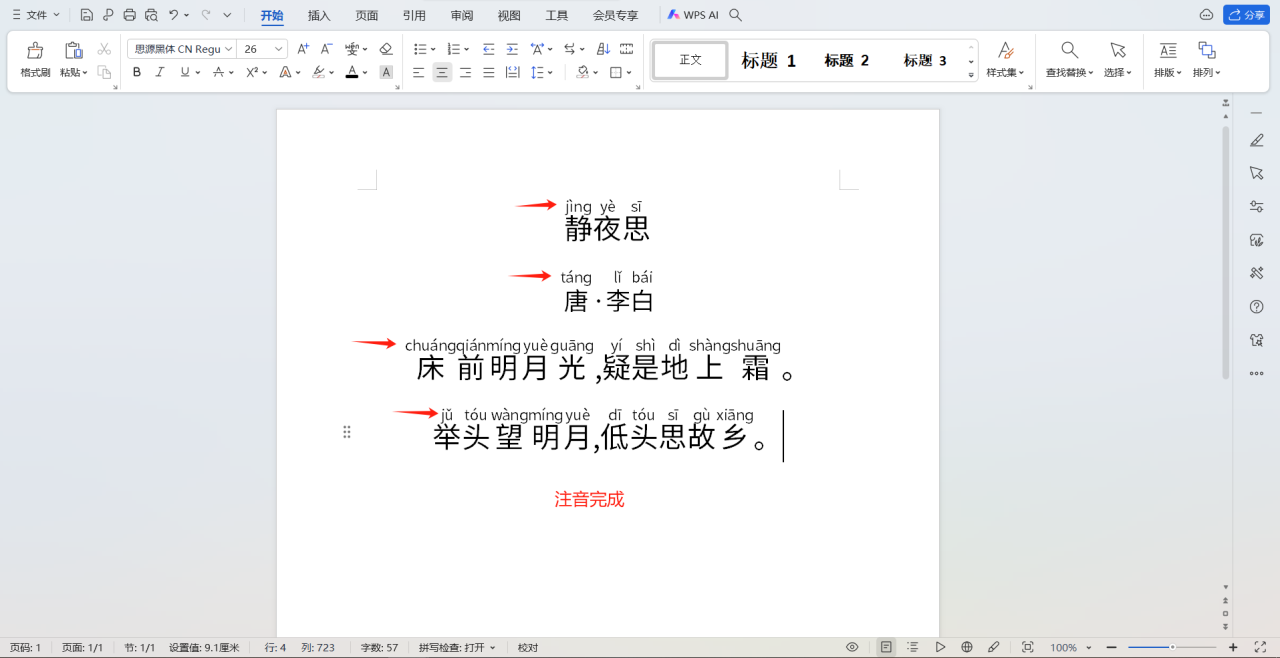Click the search magnifier next to WPS AI
The height and width of the screenshot is (658, 1280).
(x=736, y=15)
